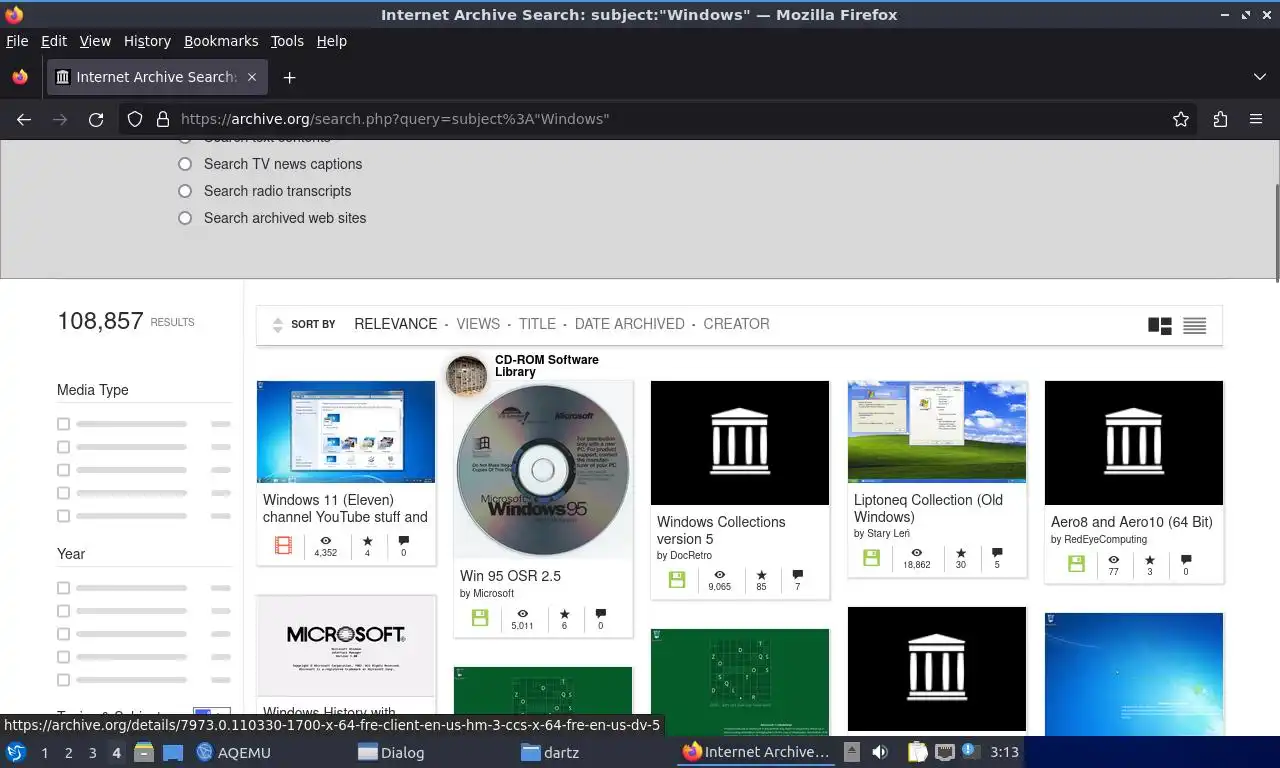Click the floppy icon on Liptoneq Collection card
The height and width of the screenshot is (768, 1280).
point(872,558)
